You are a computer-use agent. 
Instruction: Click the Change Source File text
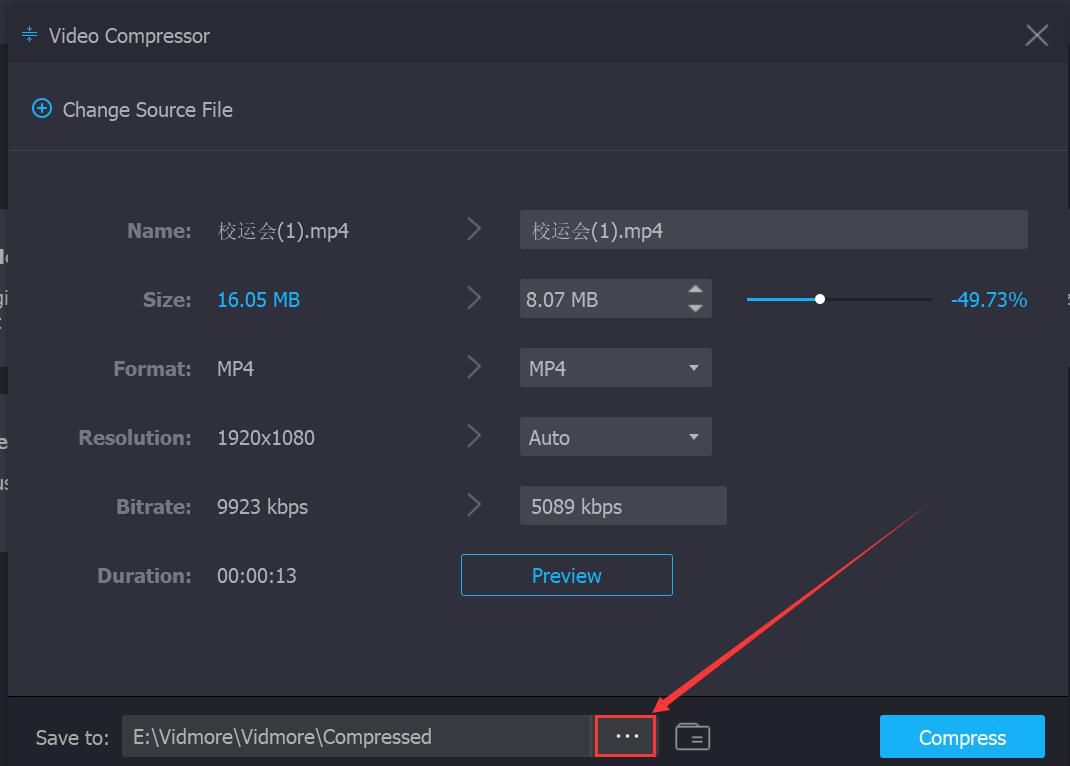[x=148, y=110]
